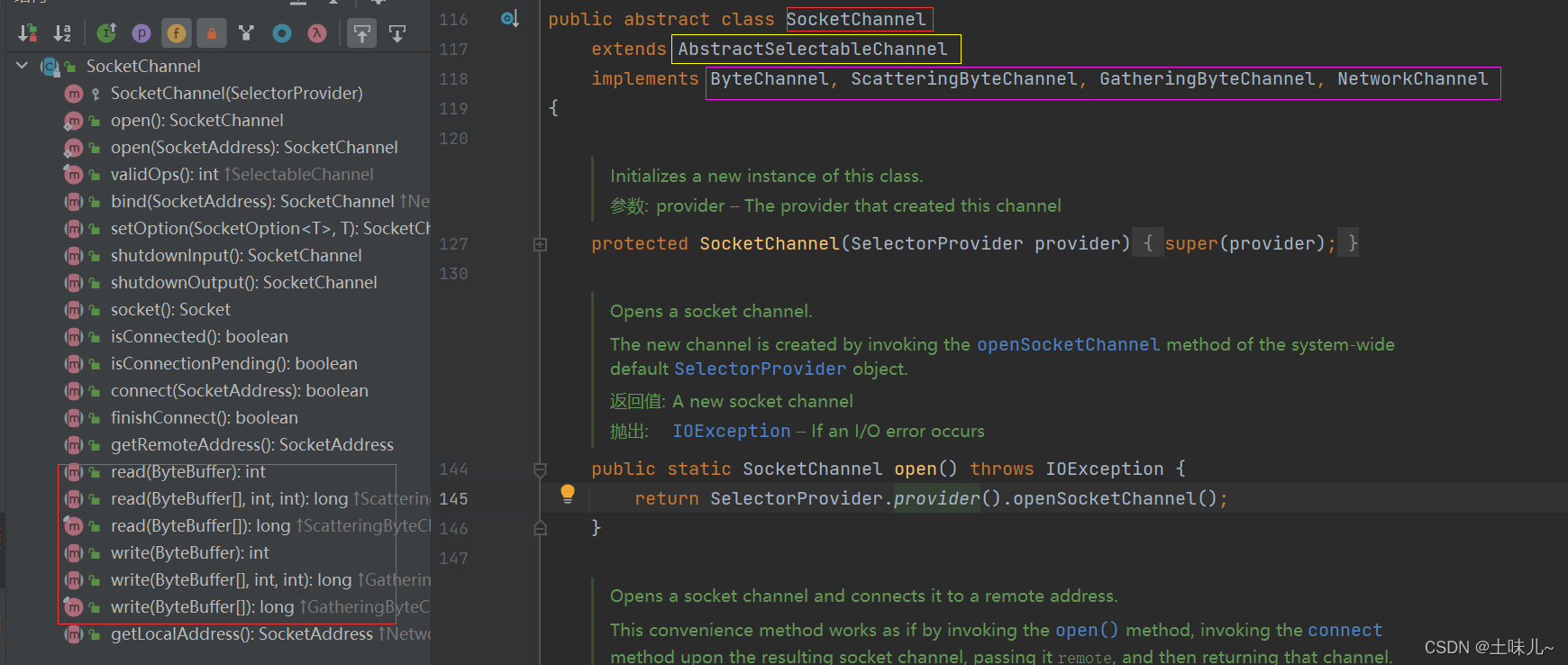Collapse the SocketChannel root node
The image size is (1568, 665).
[x=23, y=66]
